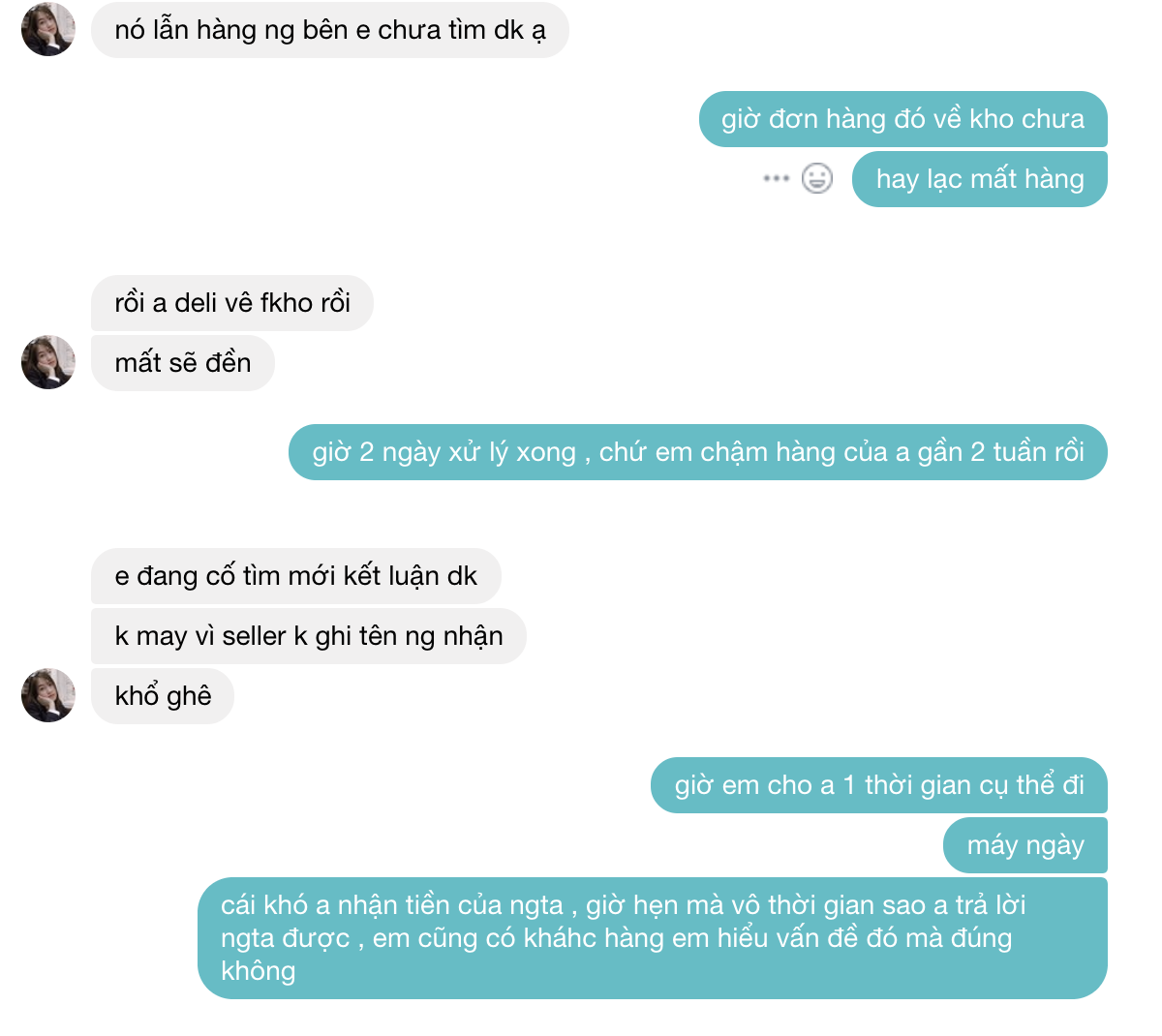Select the teal message mentioning 'gần 2 tuần rồi'

point(698,452)
